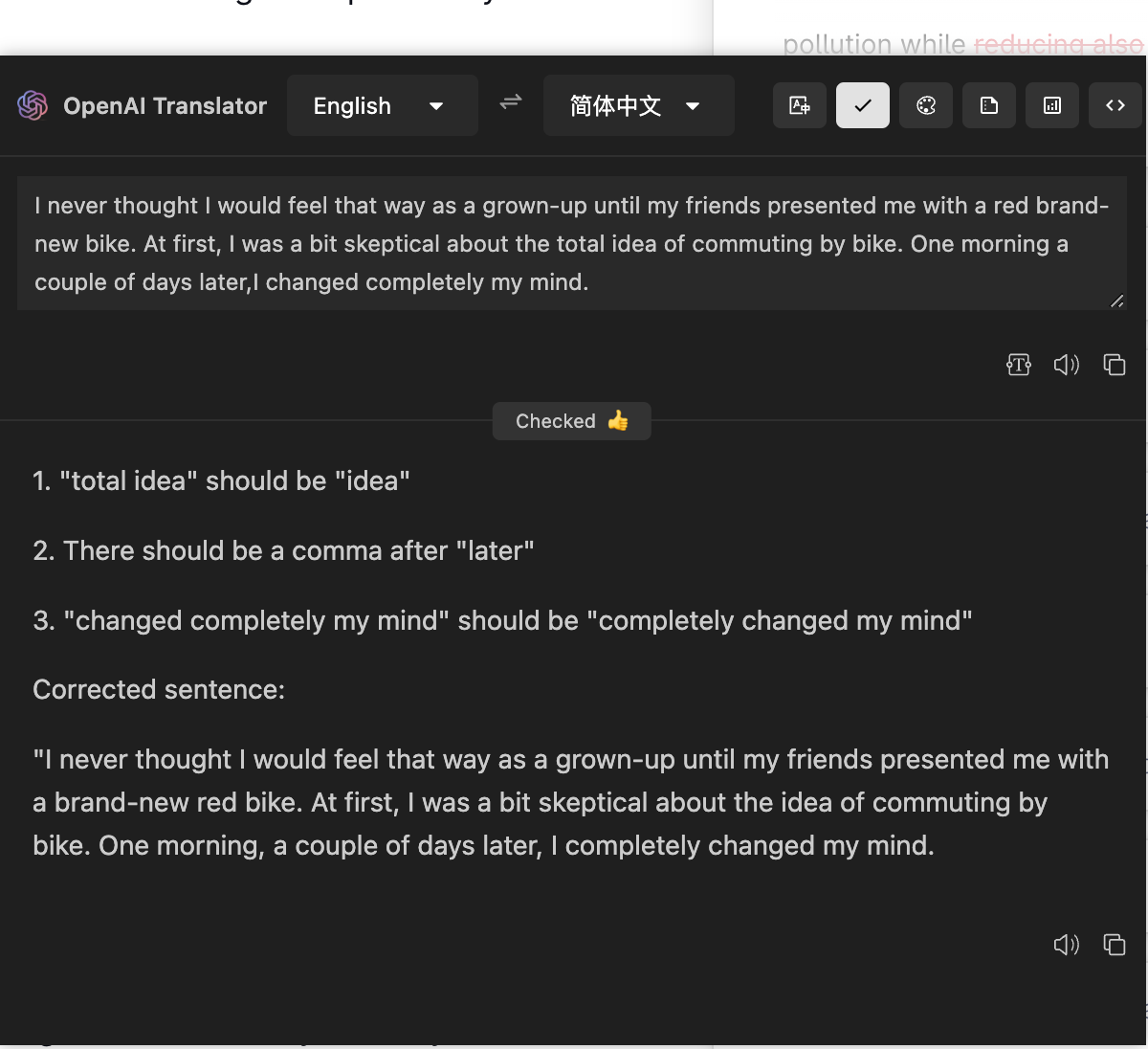The image size is (1148, 1049).
Task: Open the 简体中文 target language dropdown
Action: pyautogui.click(x=638, y=105)
